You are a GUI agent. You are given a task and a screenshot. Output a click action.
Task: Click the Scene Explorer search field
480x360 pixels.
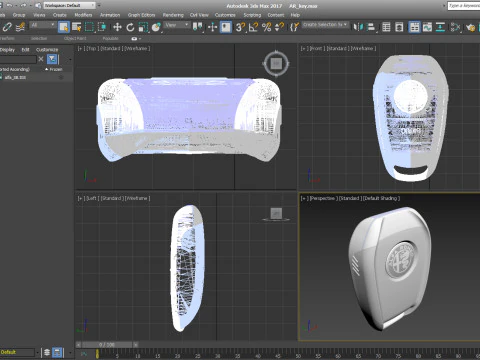pyautogui.click(x=18, y=59)
